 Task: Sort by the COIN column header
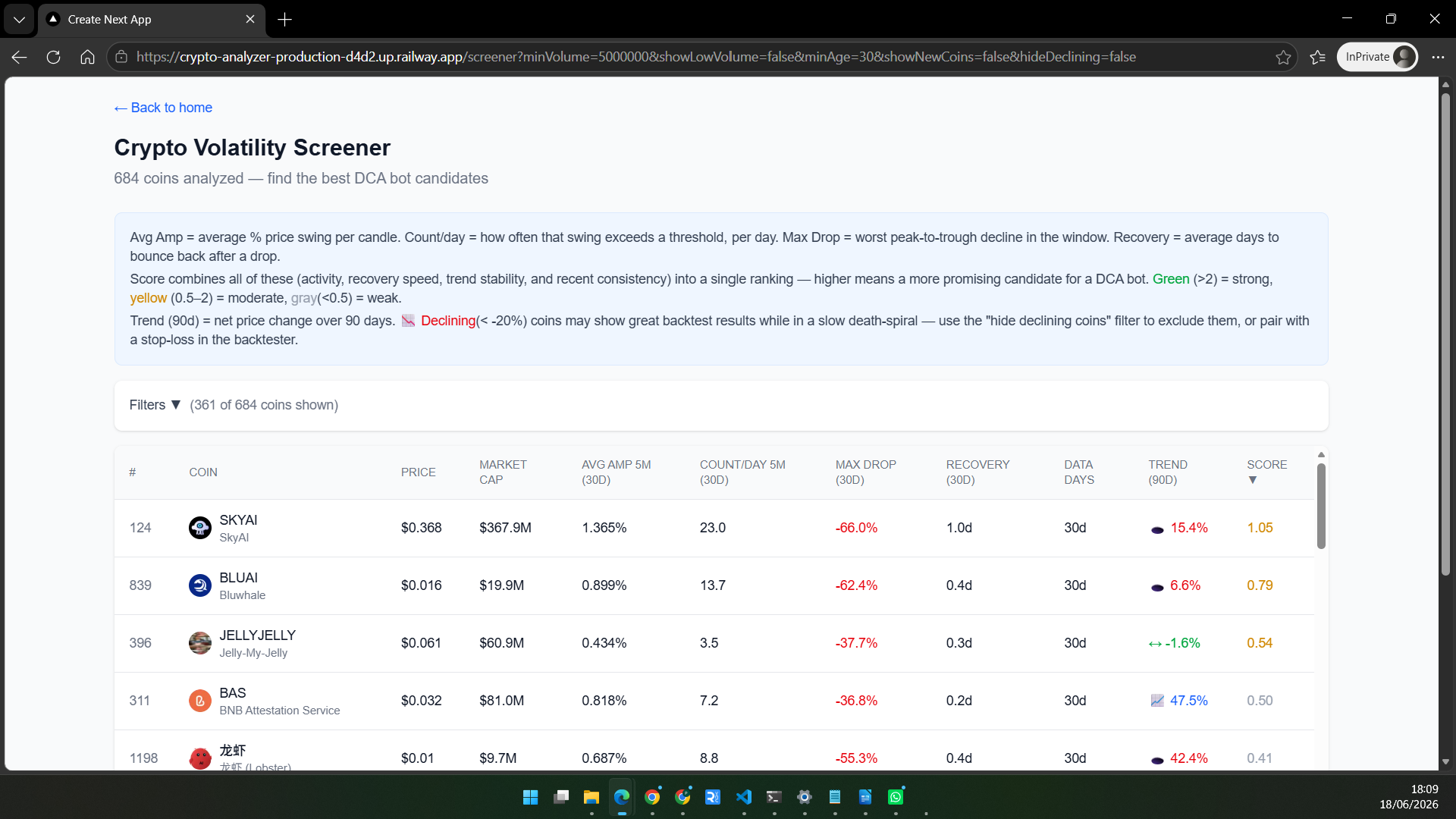[203, 472]
